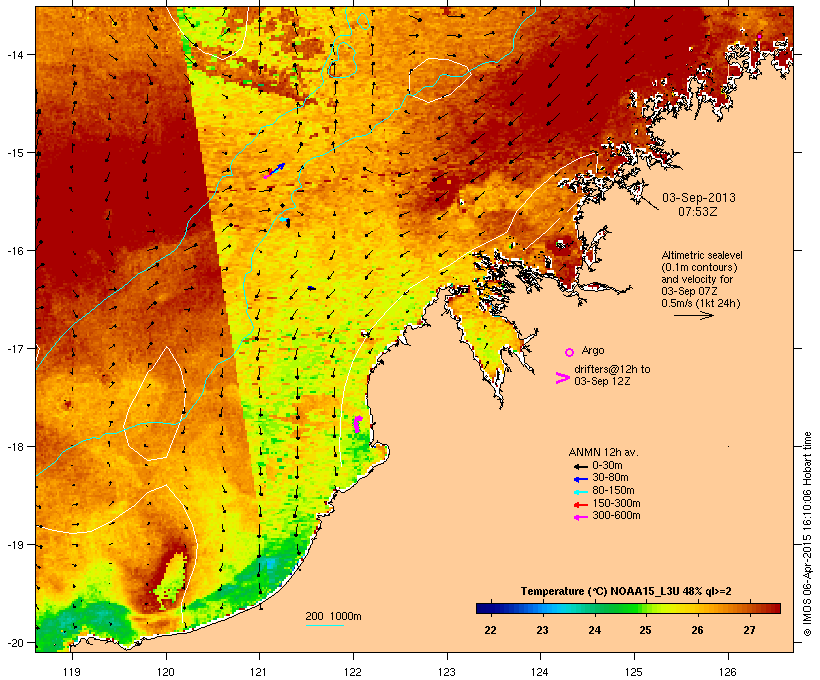
Task: Click the black 0-30m arrow in ANMN legend
Action: pos(580,466)
